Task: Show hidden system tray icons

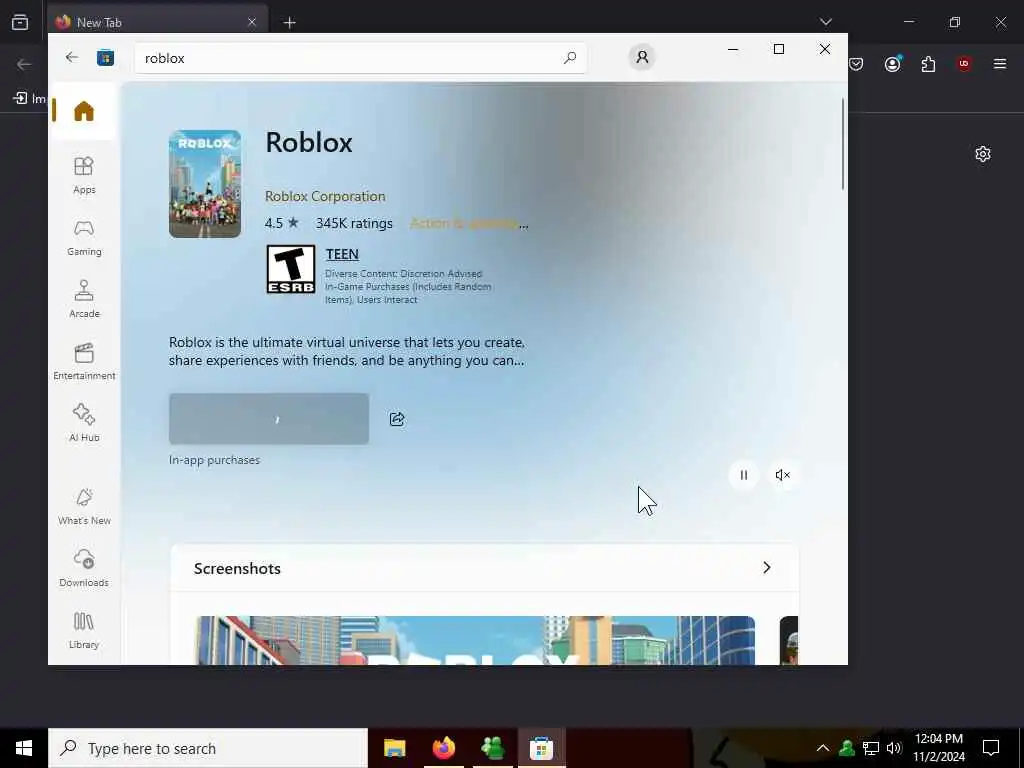Action: [x=823, y=748]
